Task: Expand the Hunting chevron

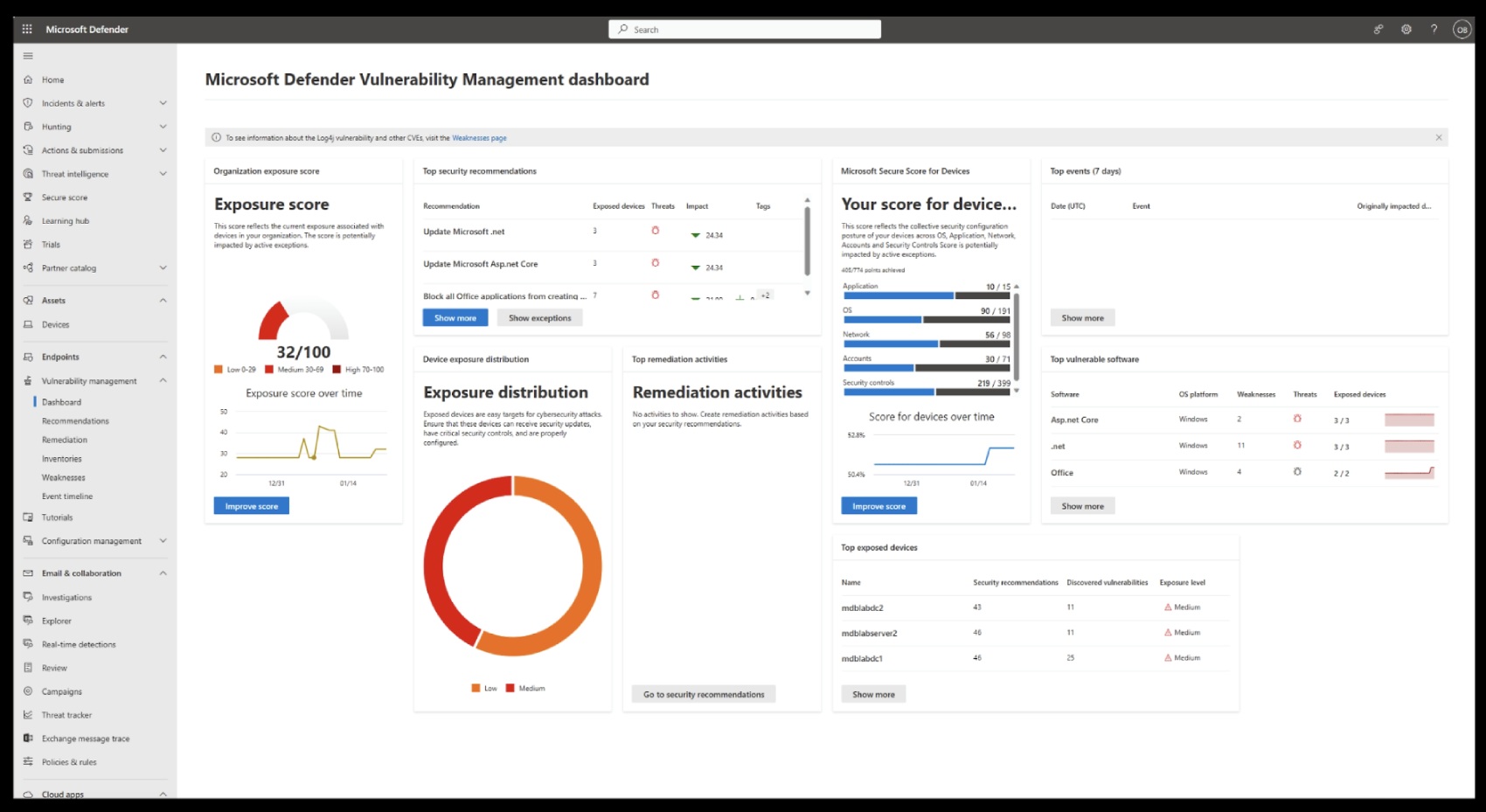Action: 163,127
